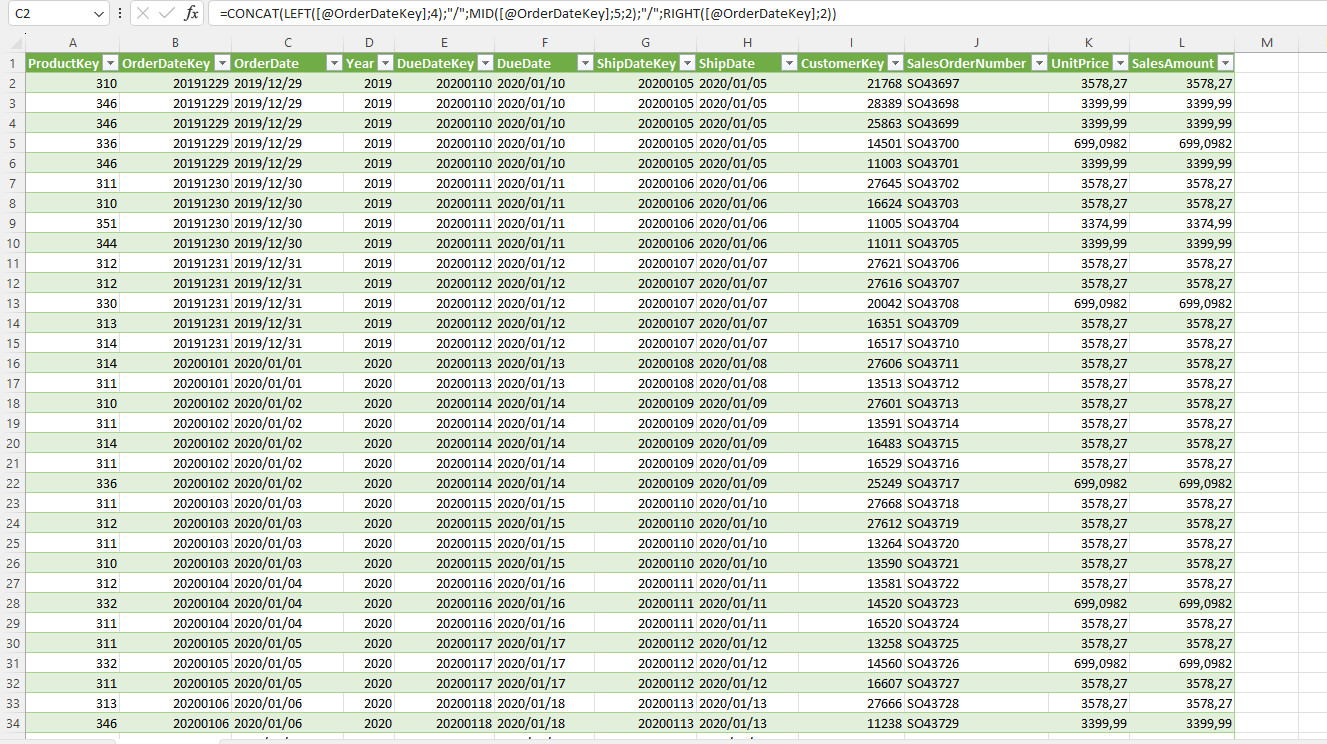This screenshot has height=744, width=1327.
Task: Click the customer key cell 25249
Action: [x=850, y=483]
